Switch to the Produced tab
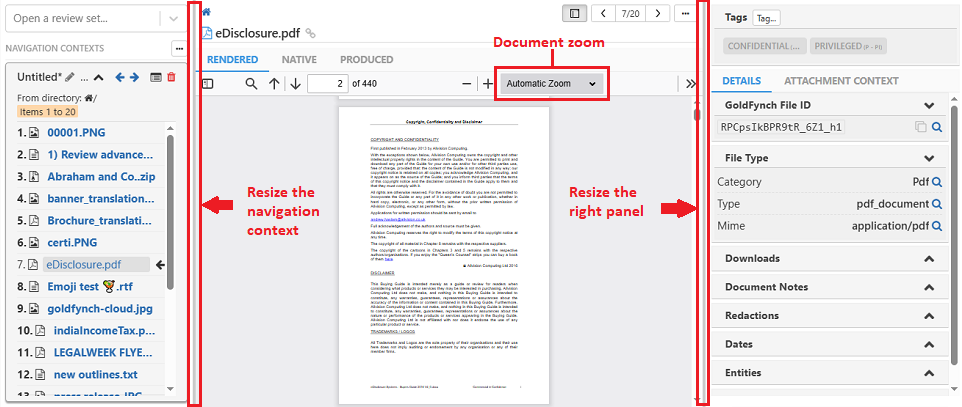962x407 pixels. [x=366, y=60]
